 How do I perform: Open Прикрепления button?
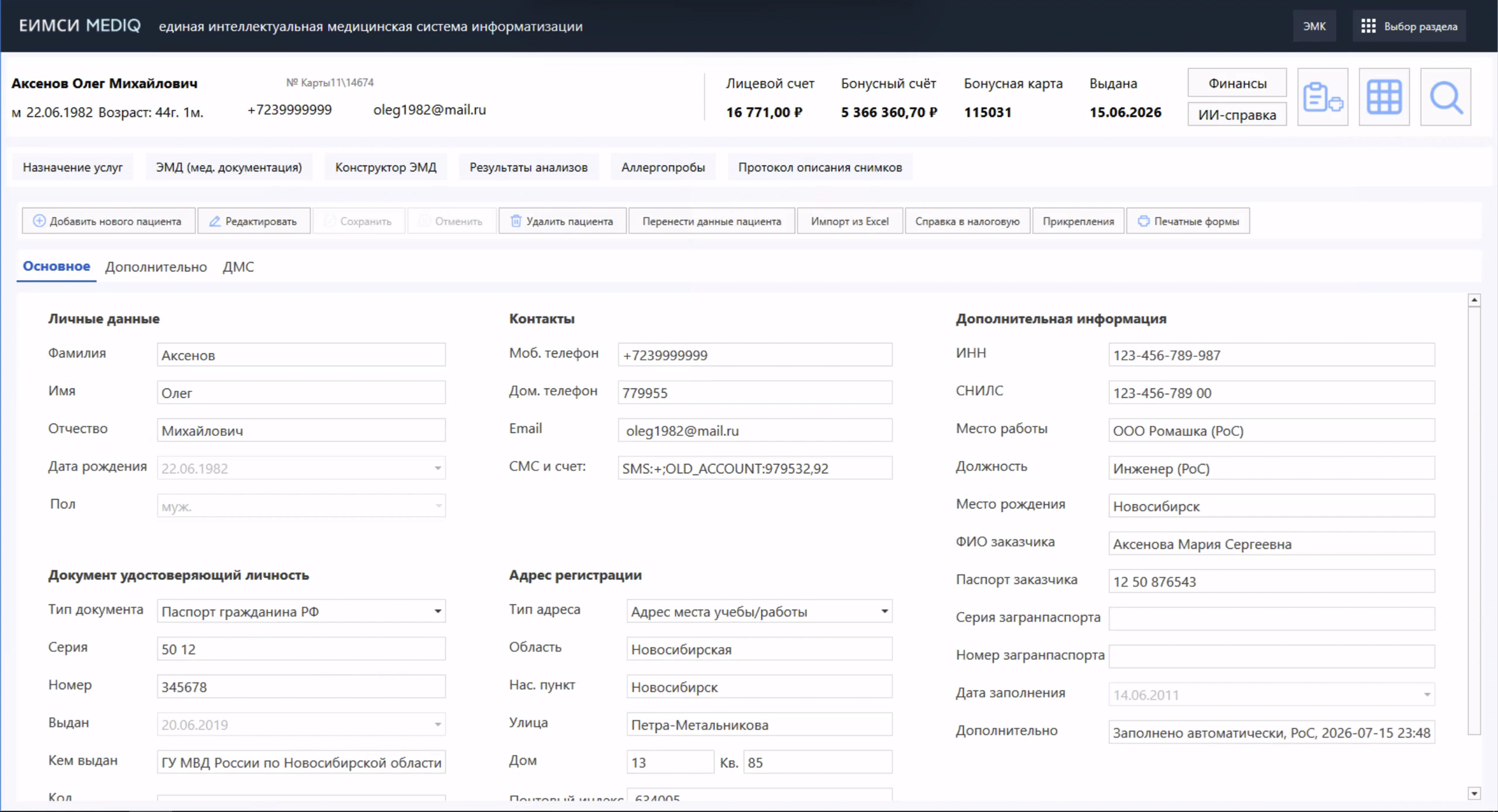1078,221
